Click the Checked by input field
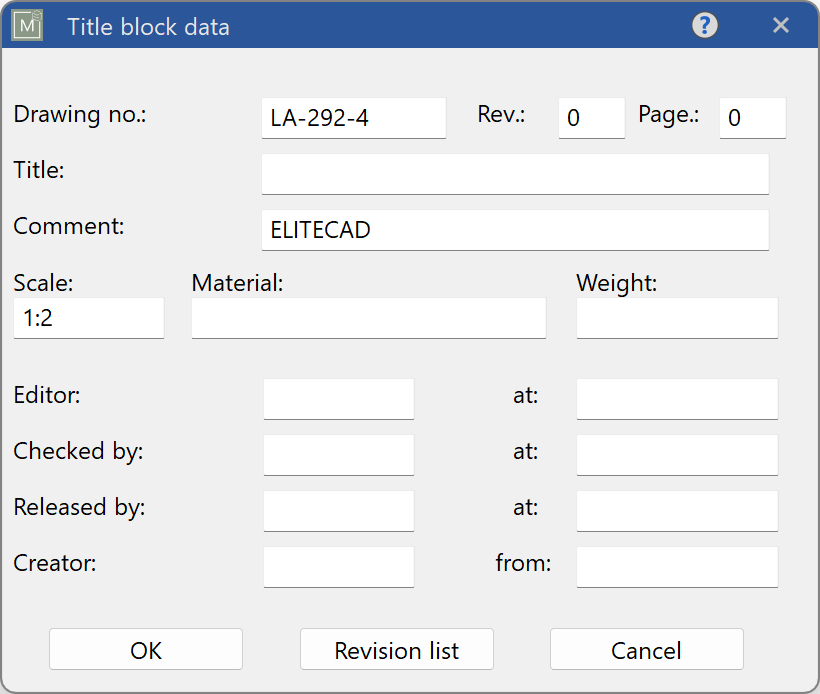The image size is (820, 694). point(338,455)
